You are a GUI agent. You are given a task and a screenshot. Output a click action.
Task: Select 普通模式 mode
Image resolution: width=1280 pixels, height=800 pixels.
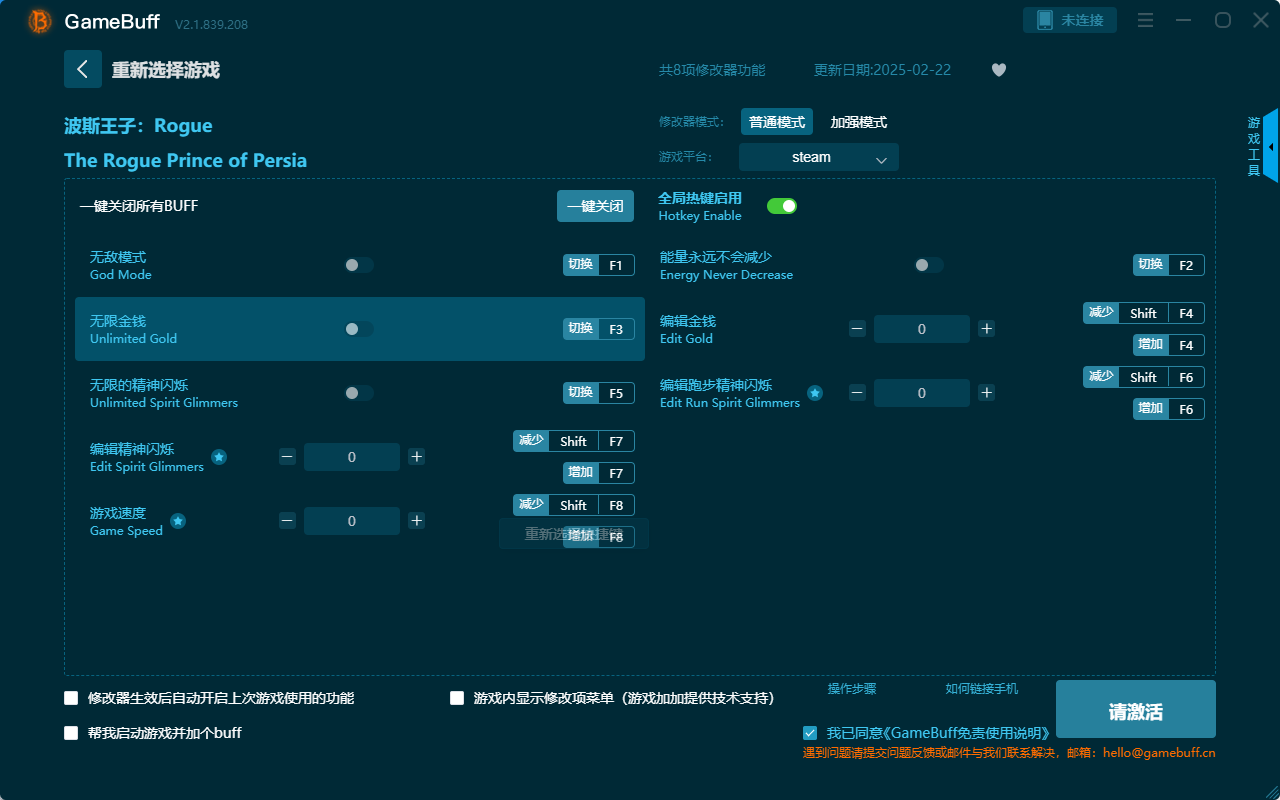pyautogui.click(x=776, y=121)
